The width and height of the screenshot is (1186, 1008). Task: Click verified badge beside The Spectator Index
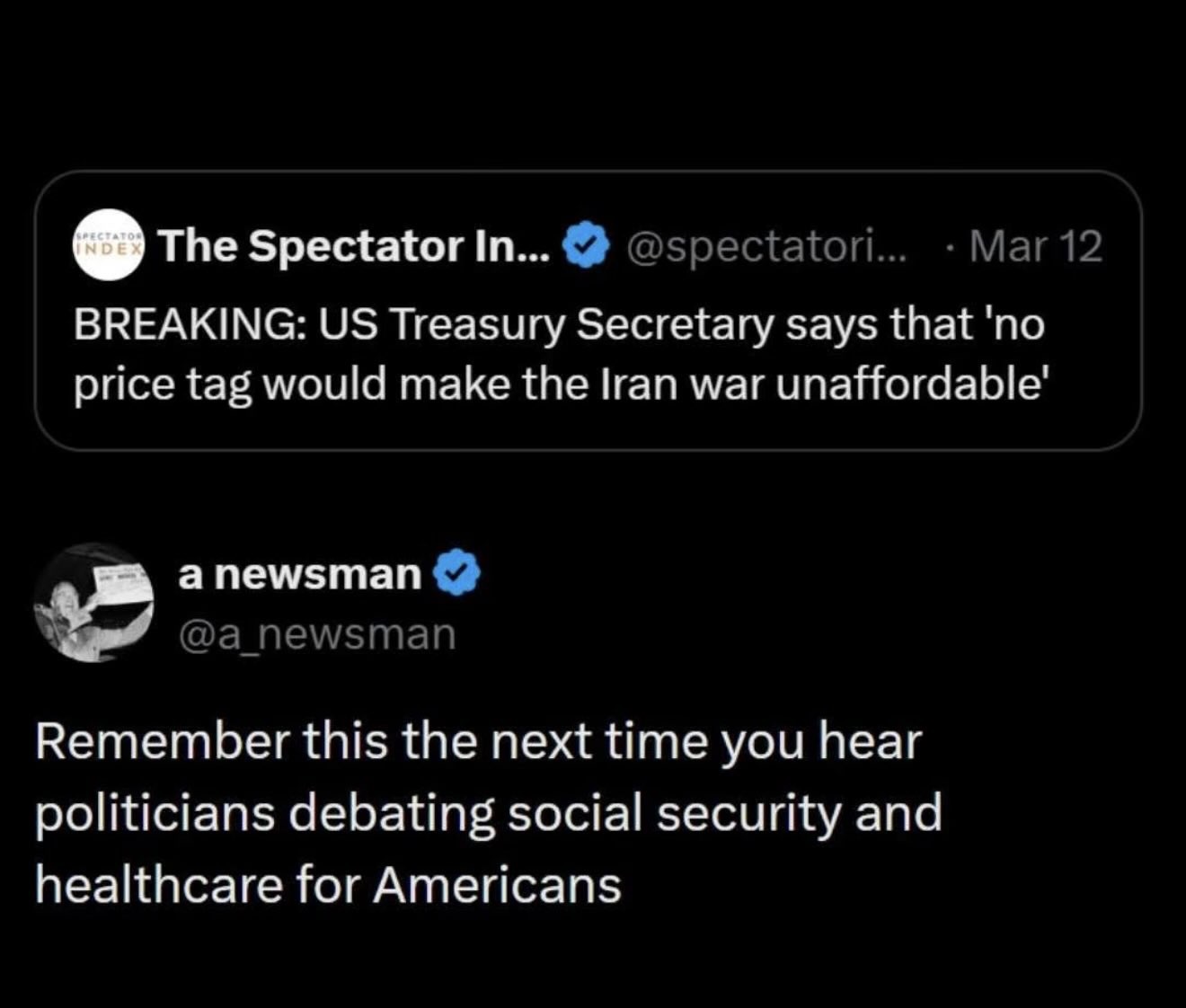coord(586,245)
